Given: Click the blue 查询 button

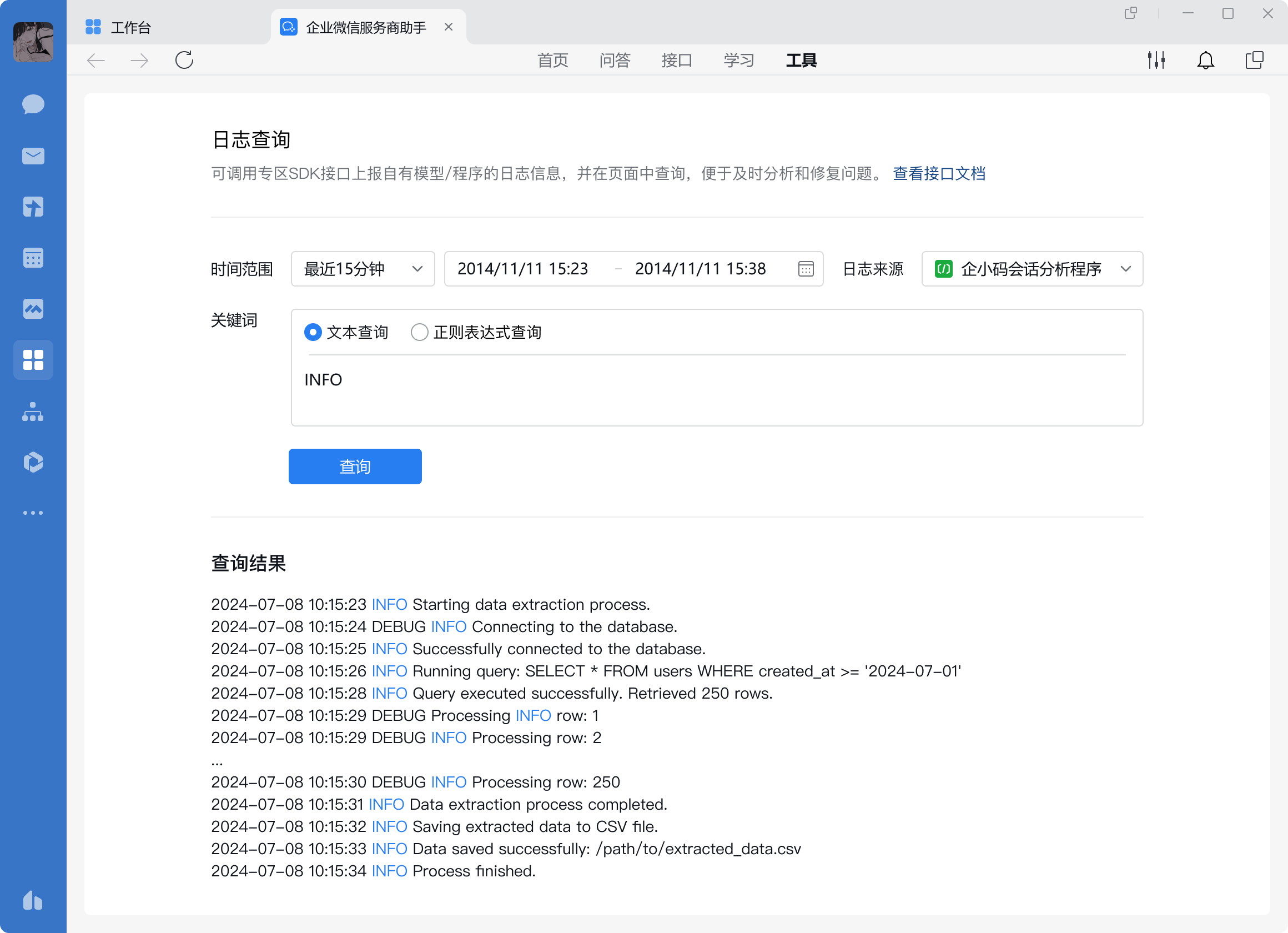Looking at the screenshot, I should 355,466.
